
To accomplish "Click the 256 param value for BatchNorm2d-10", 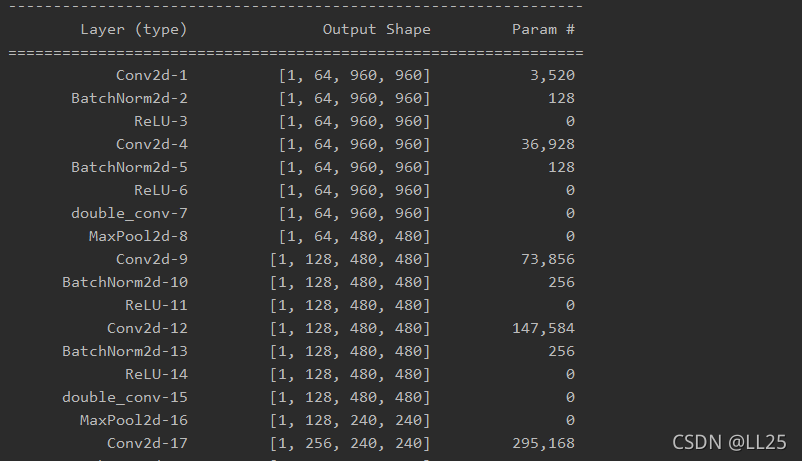I will point(561,282).
